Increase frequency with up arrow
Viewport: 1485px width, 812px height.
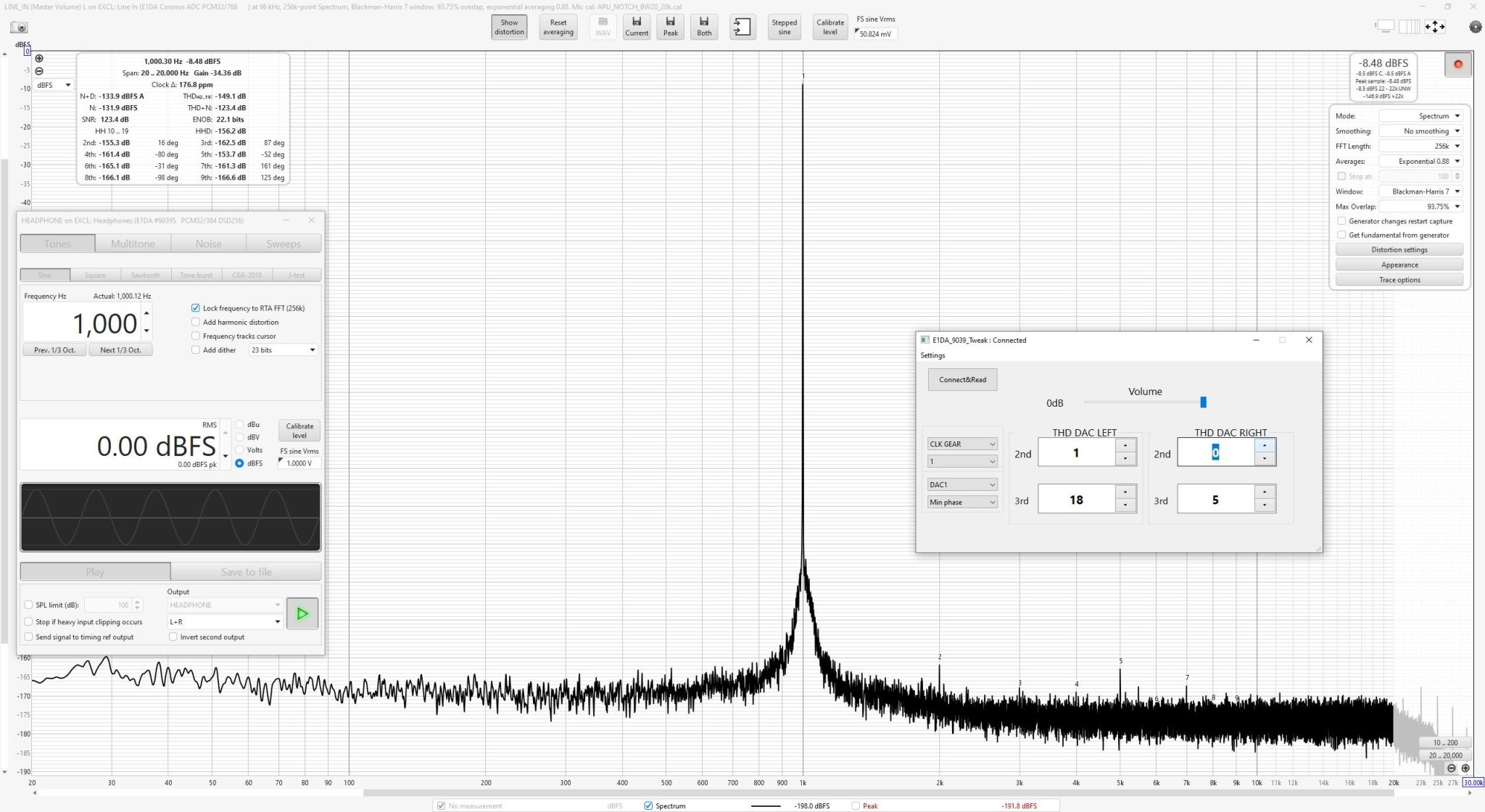click(146, 313)
